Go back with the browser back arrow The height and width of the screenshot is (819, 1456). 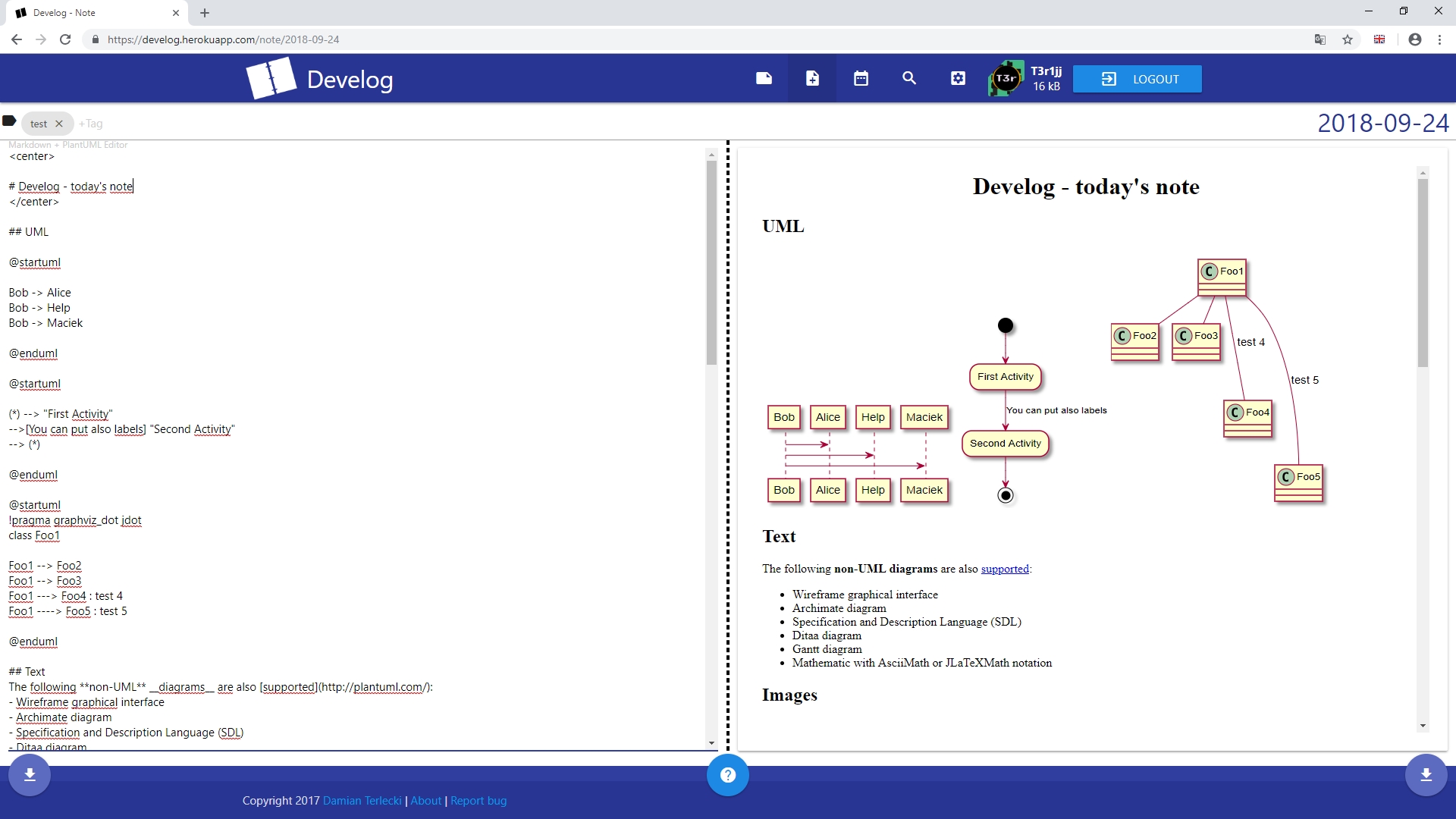(17, 39)
